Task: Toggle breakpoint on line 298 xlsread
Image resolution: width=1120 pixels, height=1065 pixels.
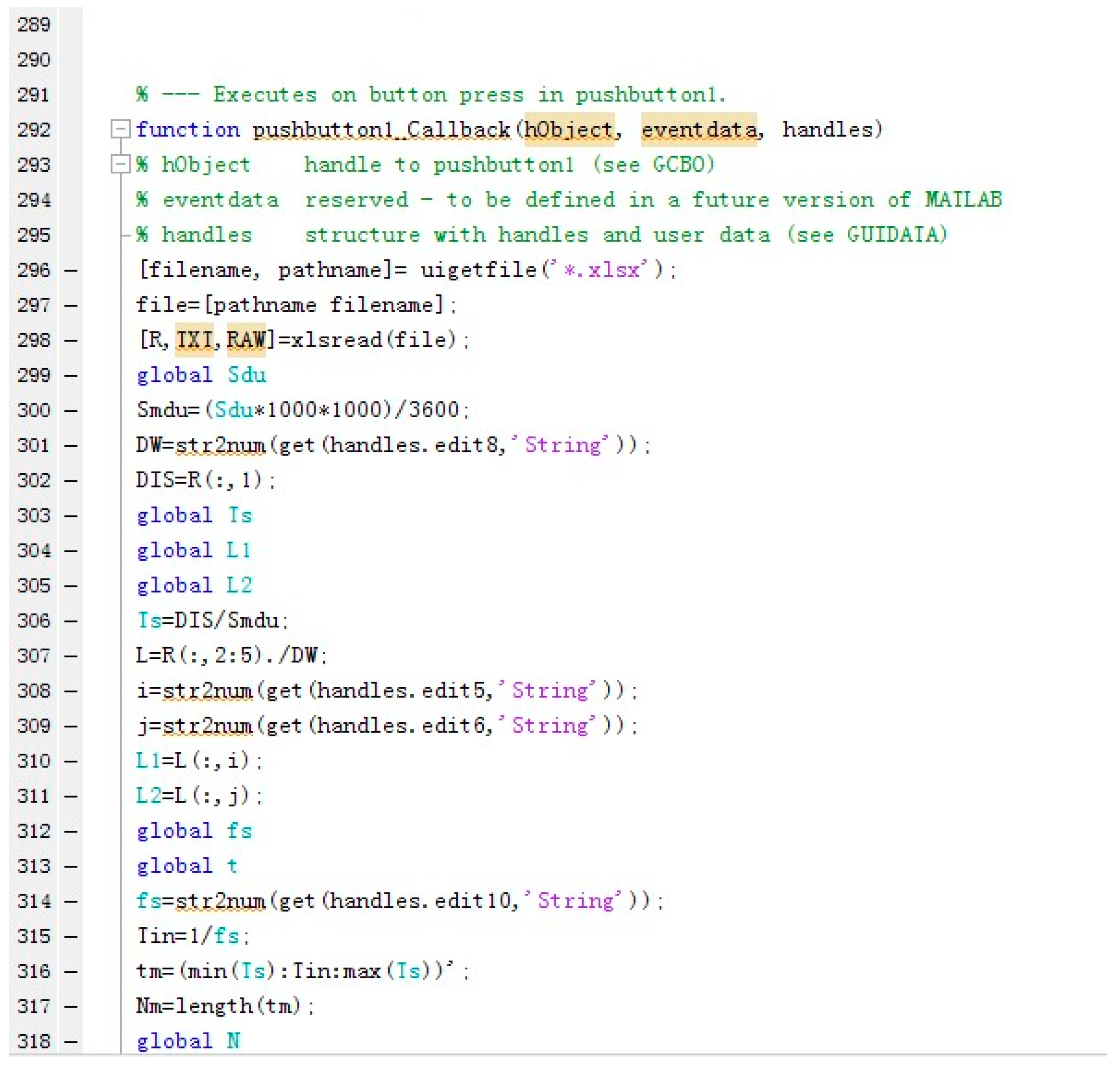Action: pyautogui.click(x=70, y=341)
